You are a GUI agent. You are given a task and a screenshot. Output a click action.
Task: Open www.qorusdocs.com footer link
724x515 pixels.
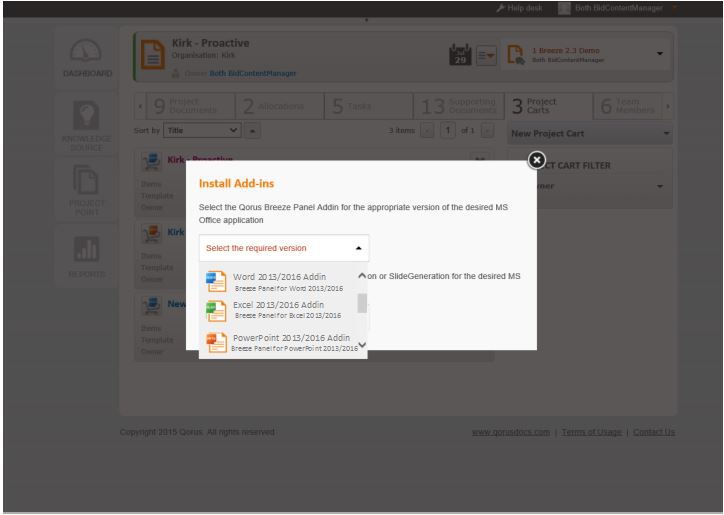511,432
